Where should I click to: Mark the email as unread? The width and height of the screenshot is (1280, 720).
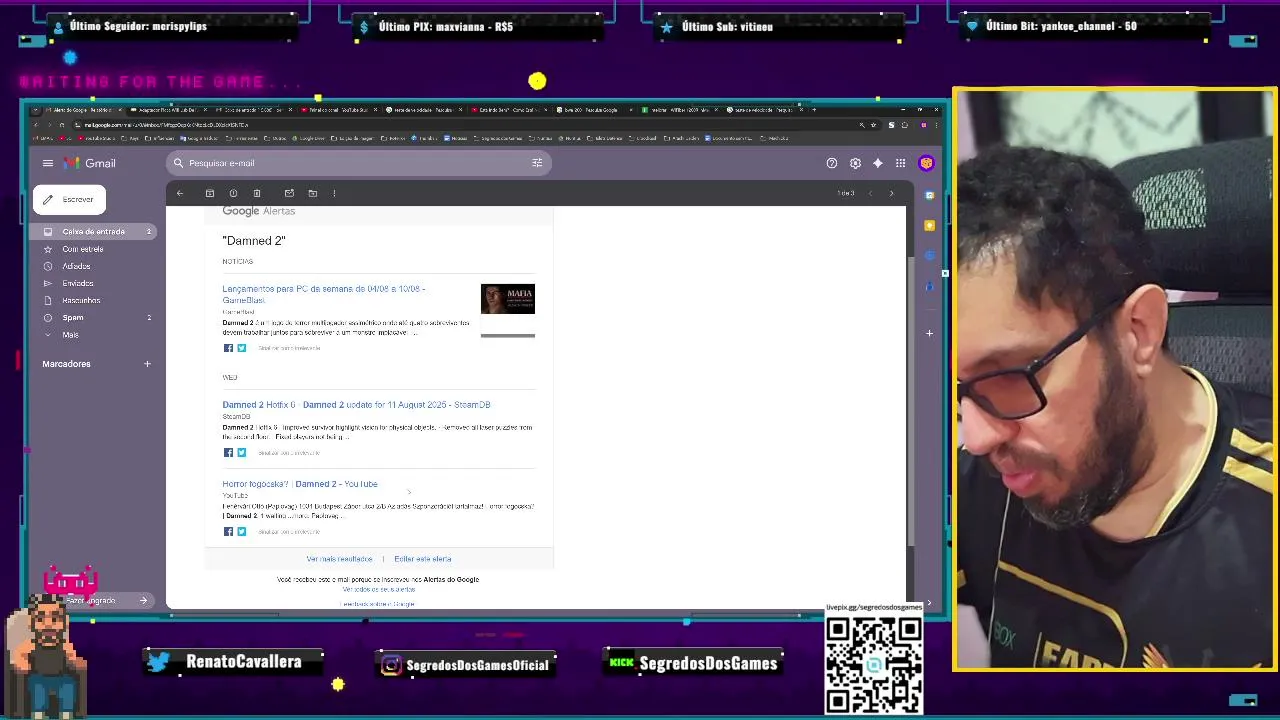289,193
